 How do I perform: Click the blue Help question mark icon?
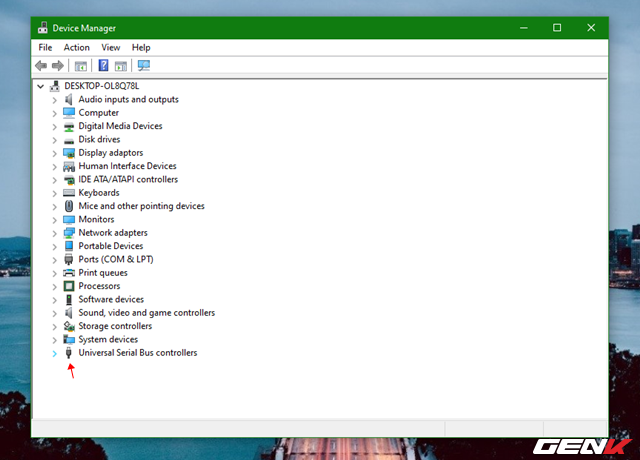coord(103,66)
